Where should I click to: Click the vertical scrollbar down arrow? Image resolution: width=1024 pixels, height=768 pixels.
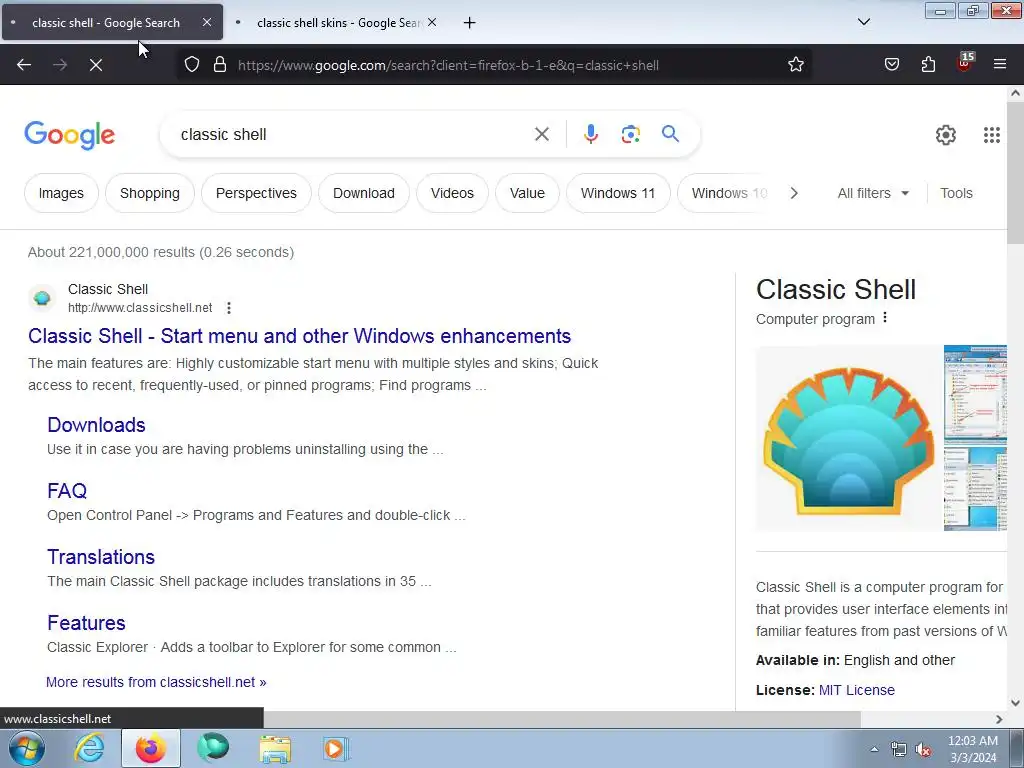click(x=1016, y=703)
